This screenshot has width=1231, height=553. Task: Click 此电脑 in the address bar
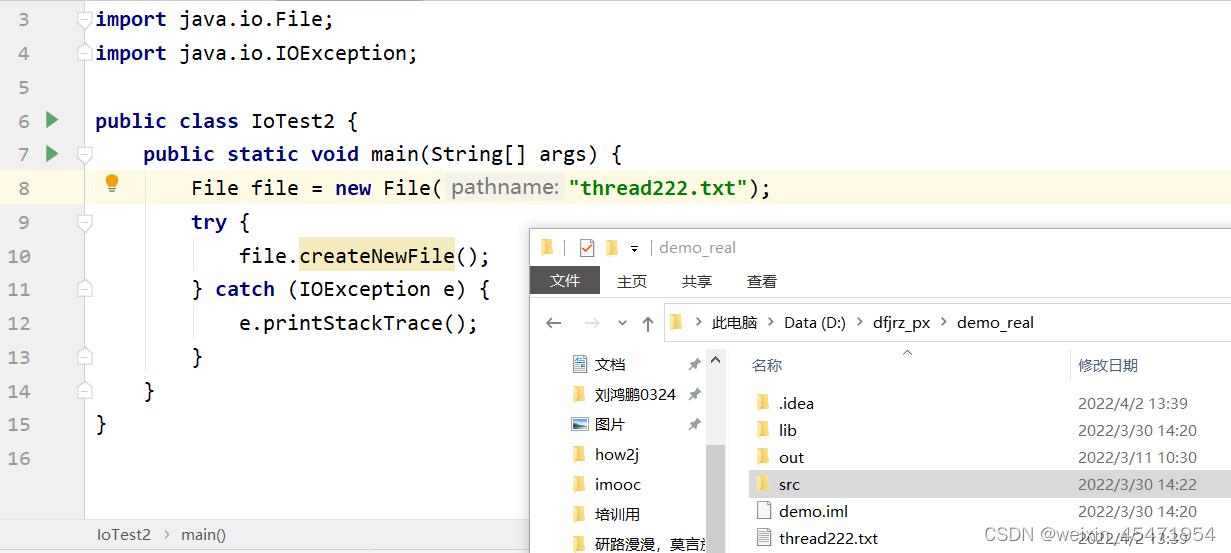[734, 323]
